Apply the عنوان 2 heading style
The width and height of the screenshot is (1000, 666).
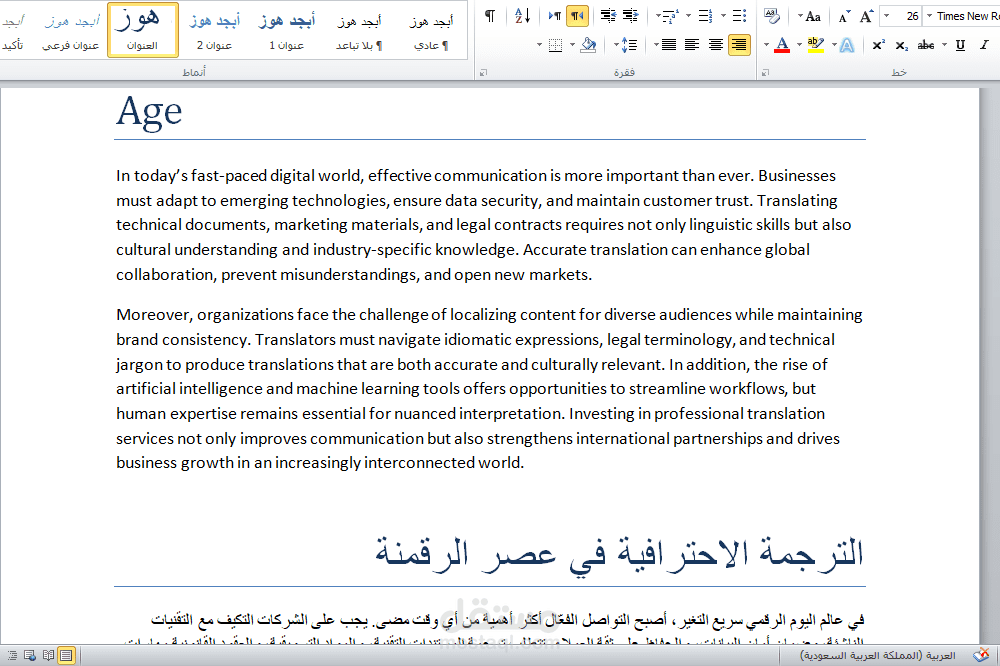pyautogui.click(x=214, y=31)
